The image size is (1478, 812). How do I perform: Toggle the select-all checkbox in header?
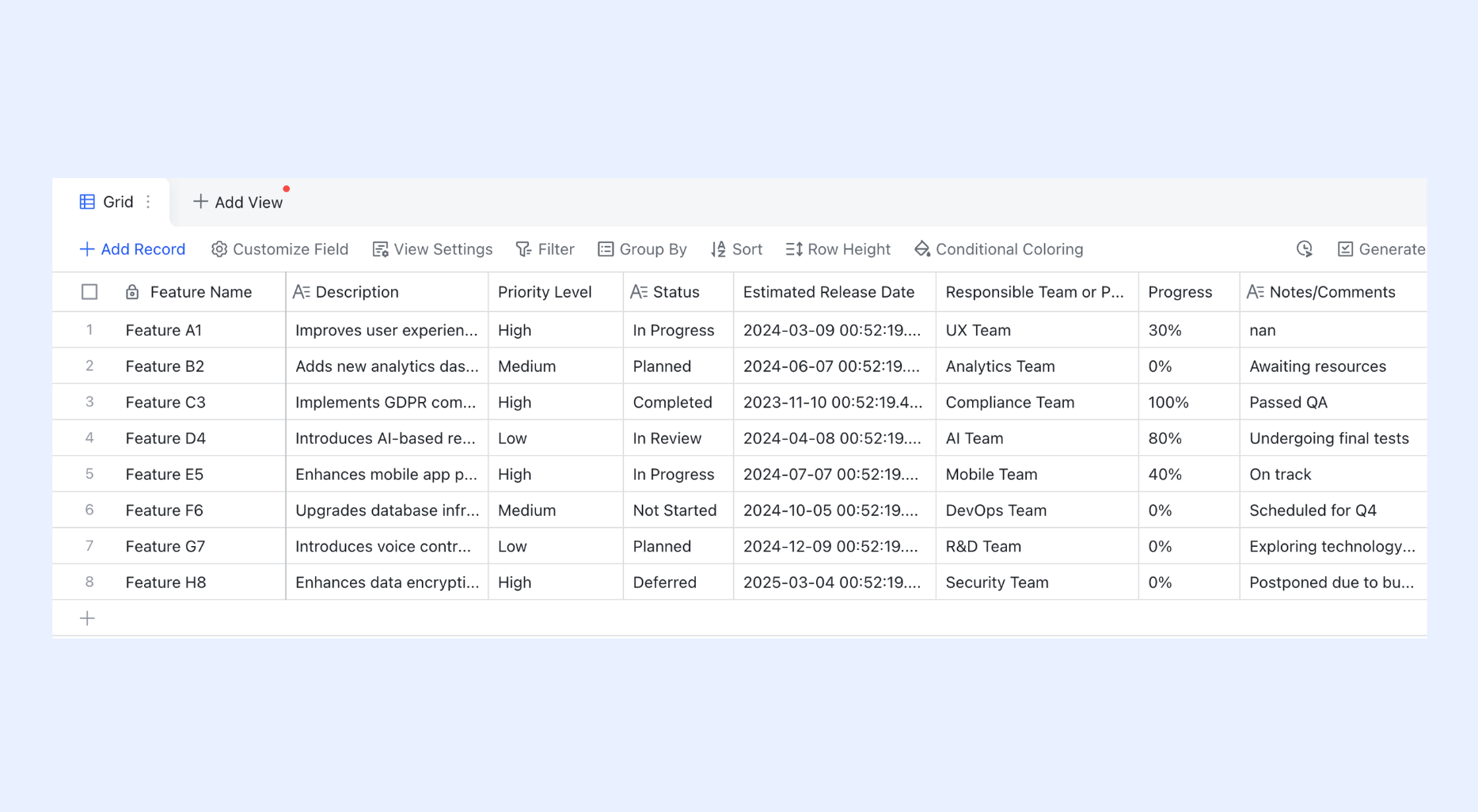[89, 292]
